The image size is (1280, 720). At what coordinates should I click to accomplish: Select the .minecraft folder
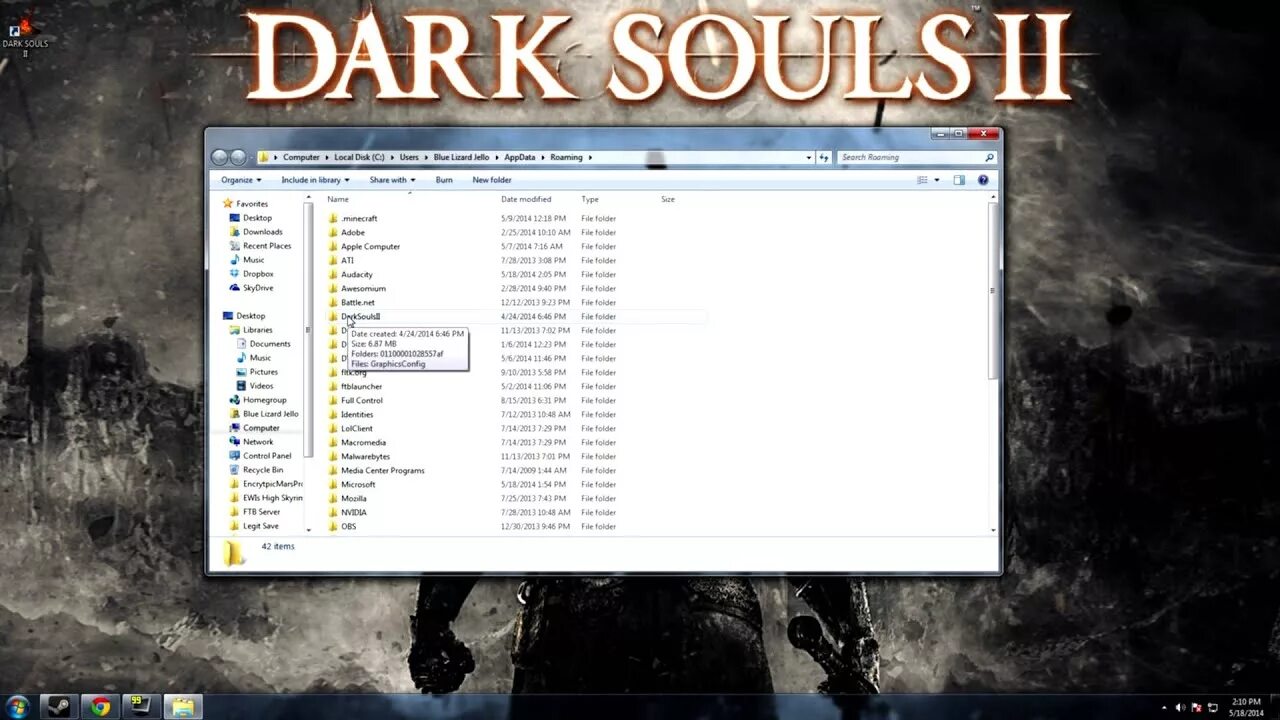click(x=359, y=218)
